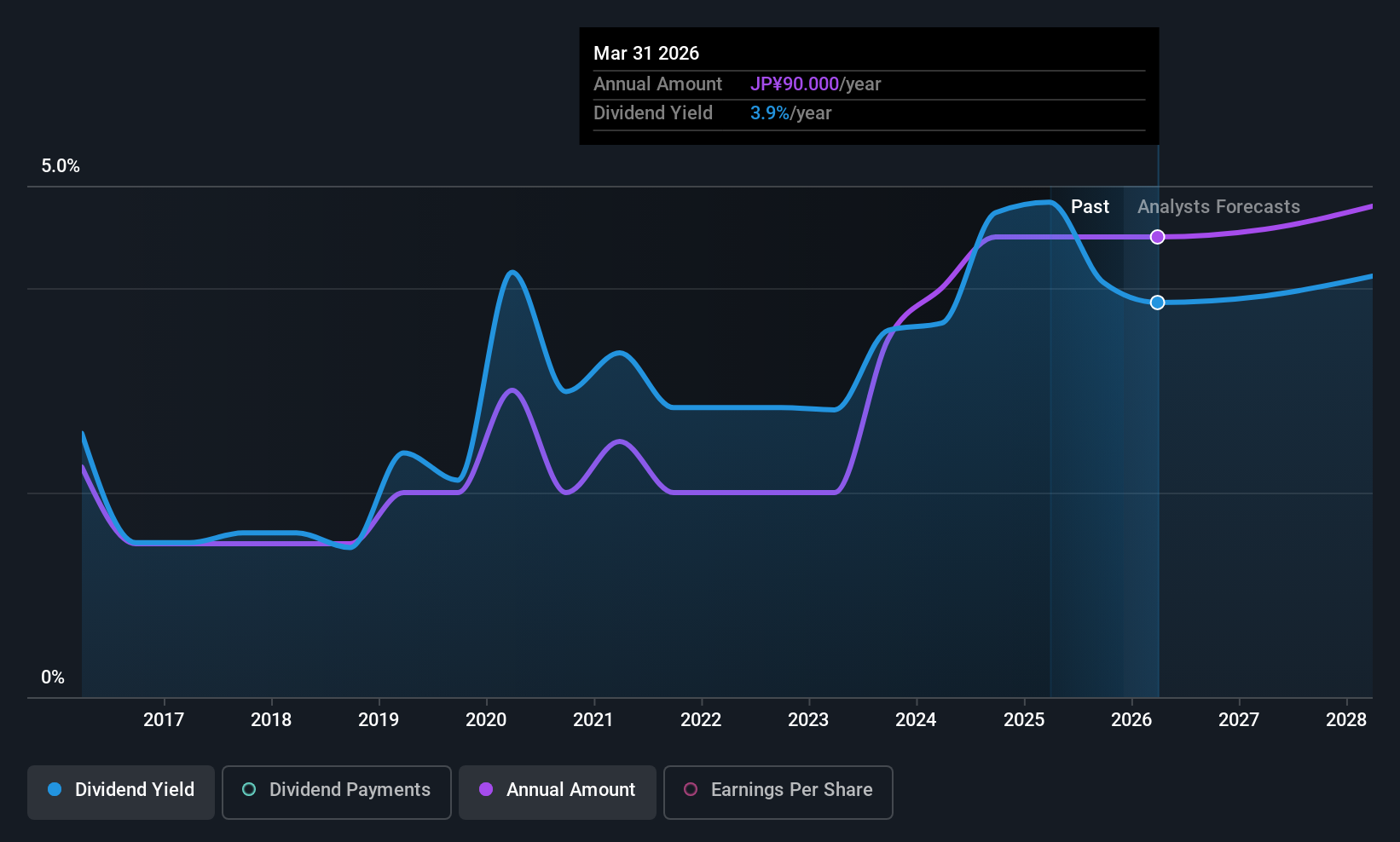The height and width of the screenshot is (842, 1400).
Task: Click the Analysts Forecasts label
Action: (1218, 207)
